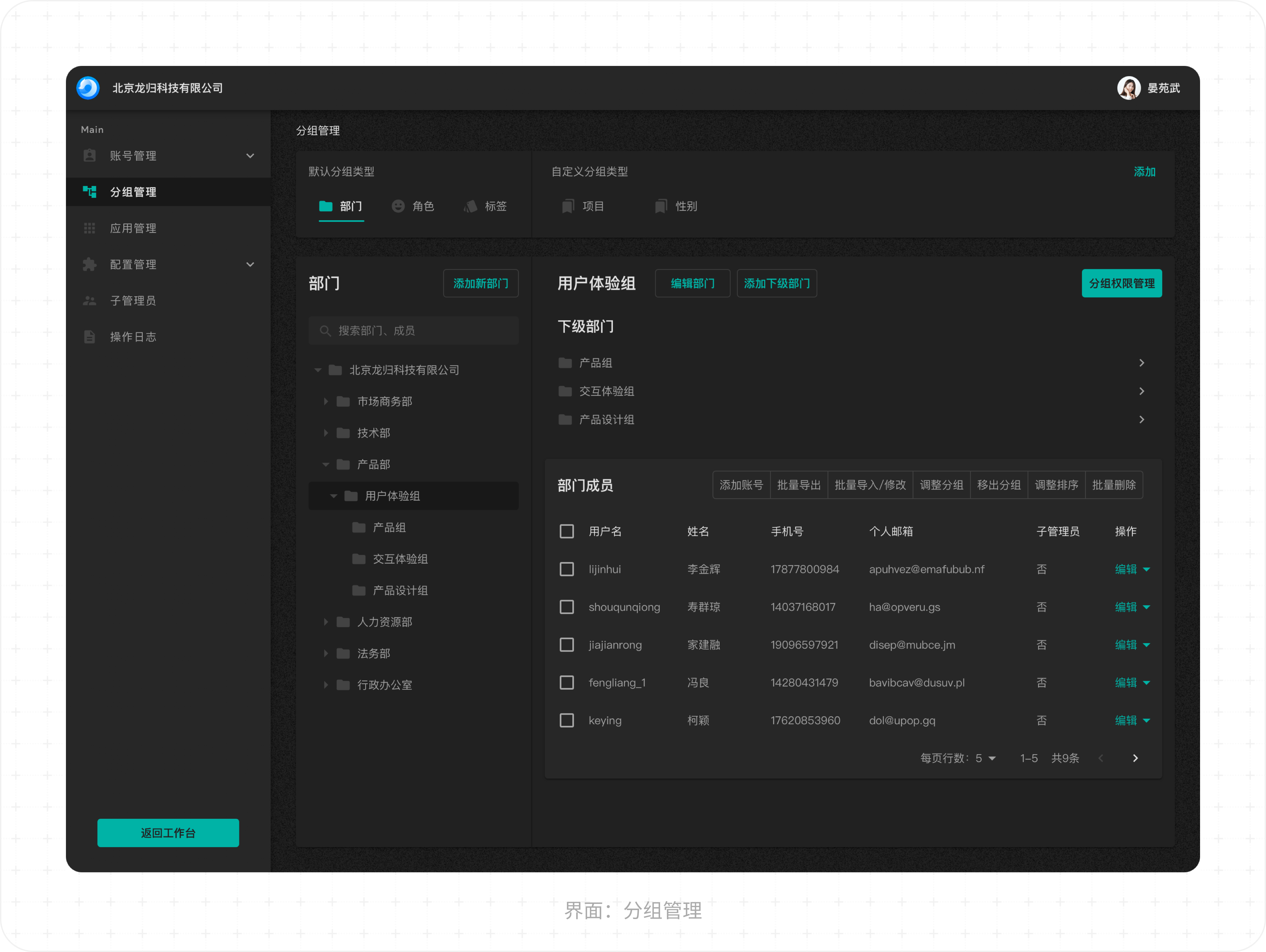Click folder icon beside 行政办公室

(344, 685)
